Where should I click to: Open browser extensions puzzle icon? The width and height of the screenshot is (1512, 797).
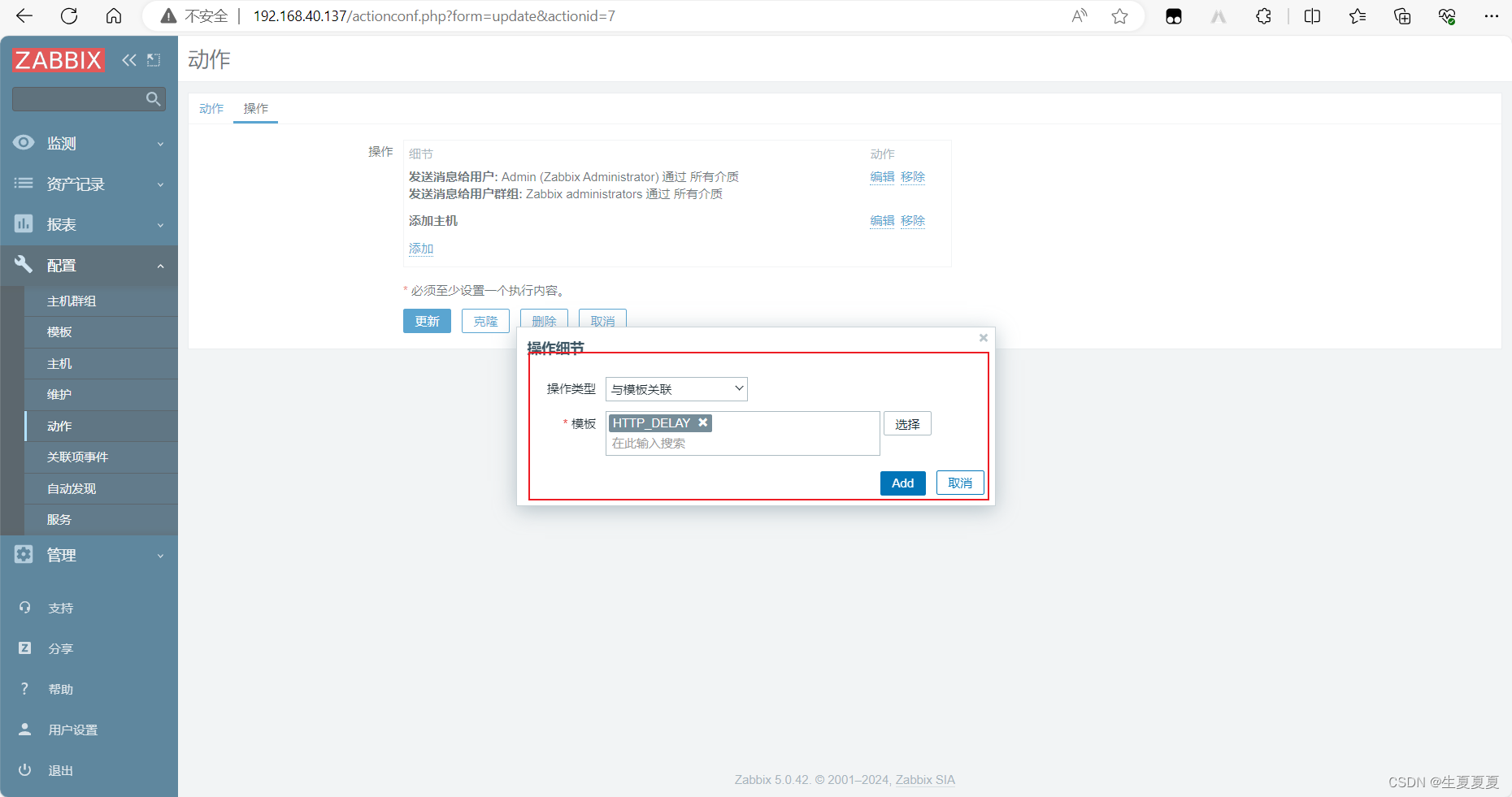(1263, 16)
